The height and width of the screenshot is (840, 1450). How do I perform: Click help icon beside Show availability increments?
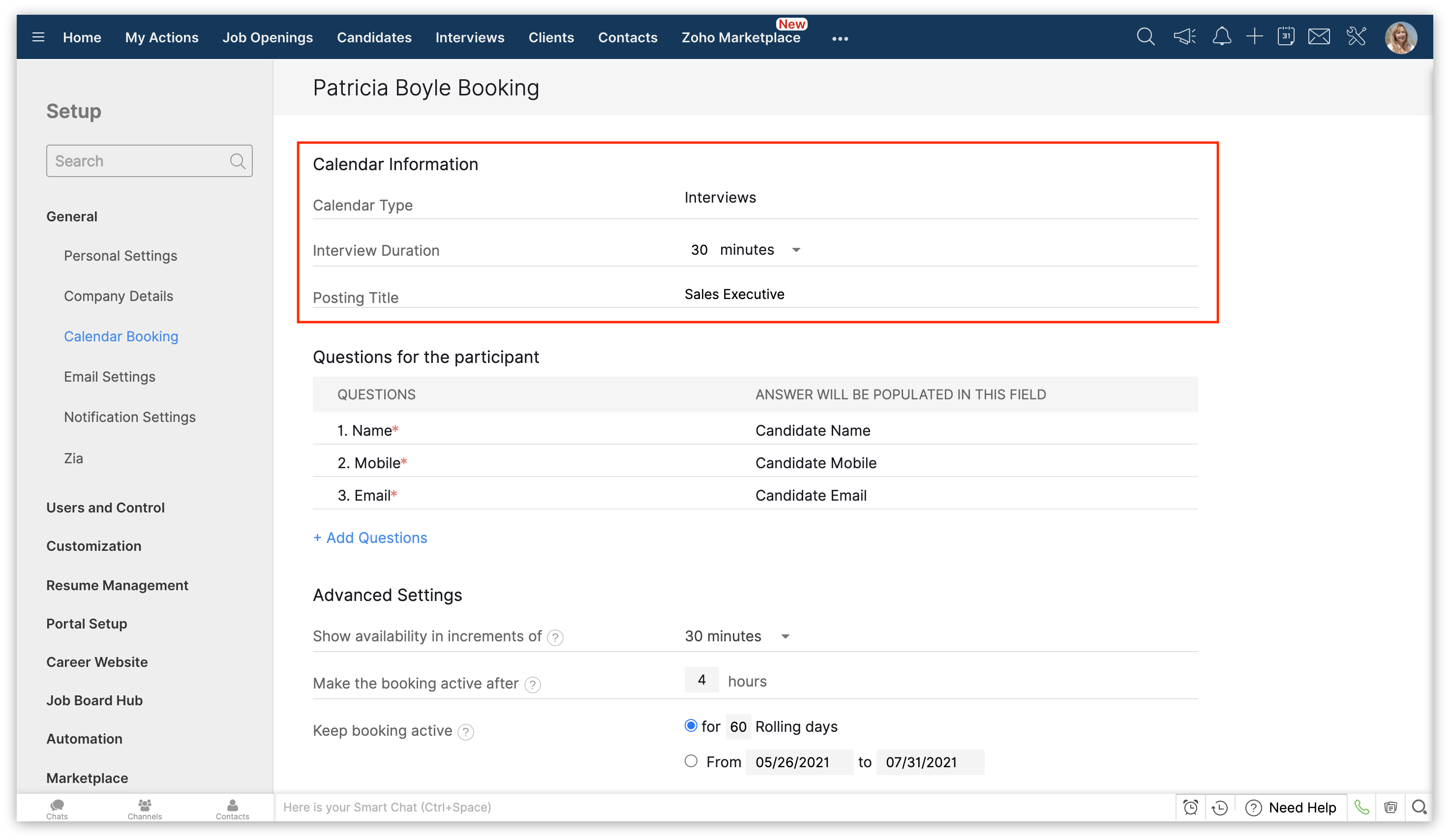click(555, 637)
